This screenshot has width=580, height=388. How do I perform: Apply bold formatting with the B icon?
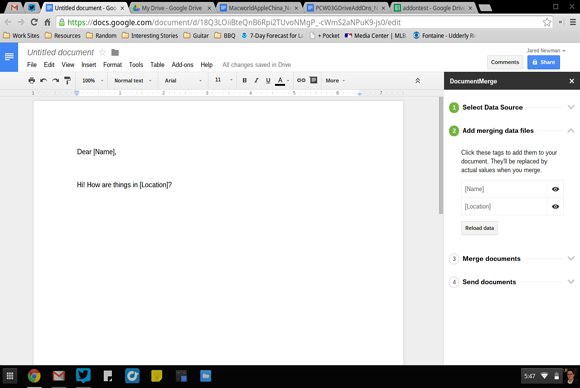click(245, 80)
